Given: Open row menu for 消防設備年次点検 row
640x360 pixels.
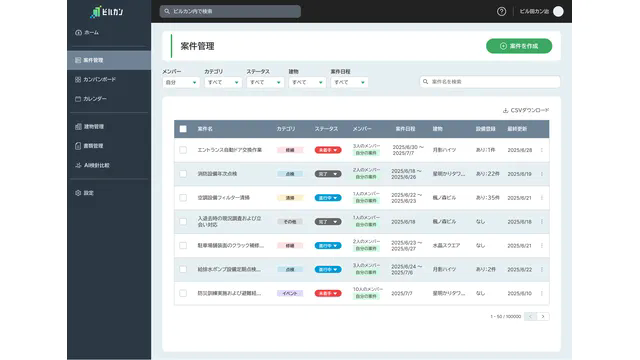Looking at the screenshot, I should 542,174.
